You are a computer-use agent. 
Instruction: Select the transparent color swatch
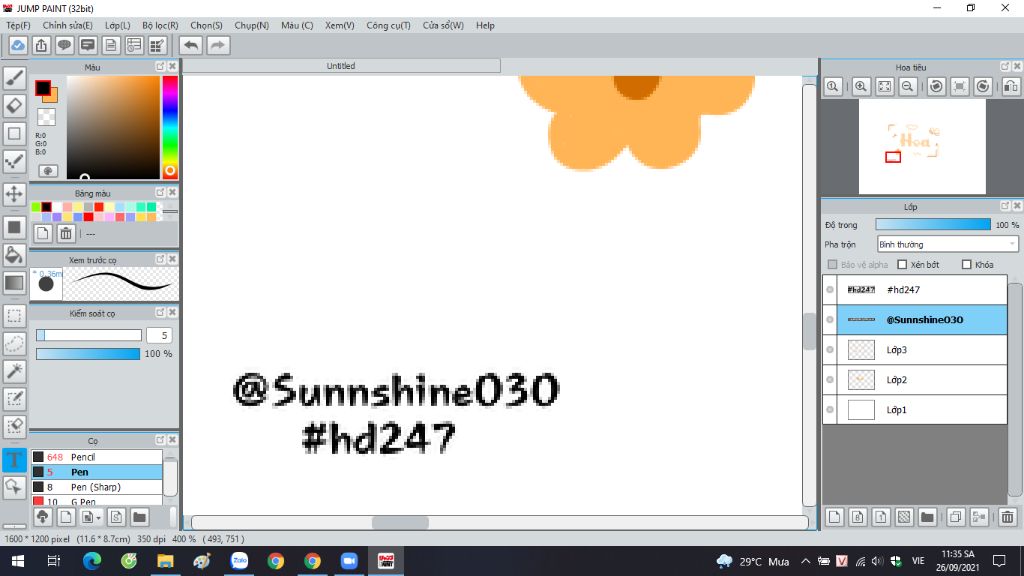46,117
